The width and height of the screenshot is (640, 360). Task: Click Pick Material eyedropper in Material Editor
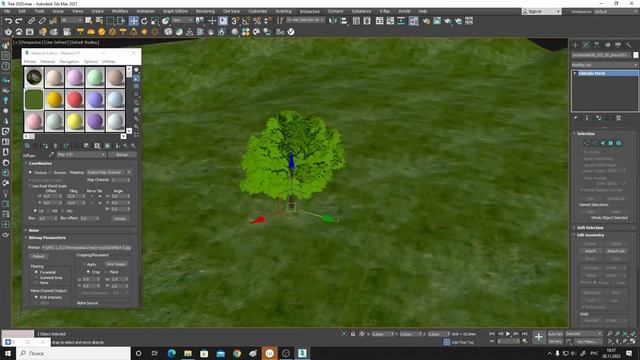(51, 155)
